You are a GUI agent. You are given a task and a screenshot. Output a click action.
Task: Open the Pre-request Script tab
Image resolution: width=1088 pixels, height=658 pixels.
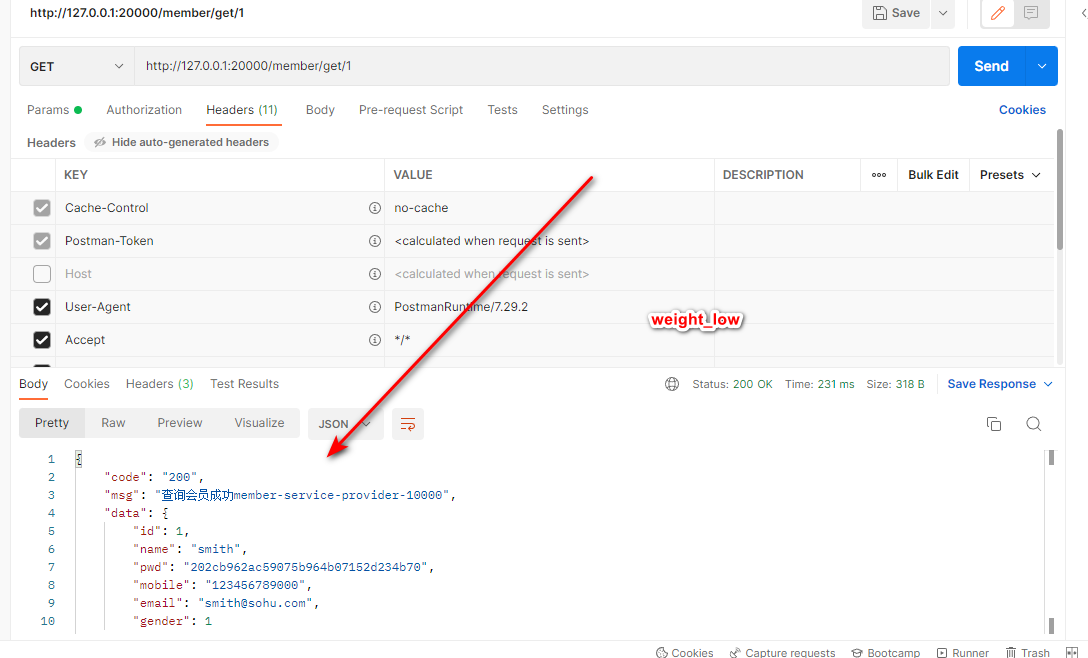411,110
